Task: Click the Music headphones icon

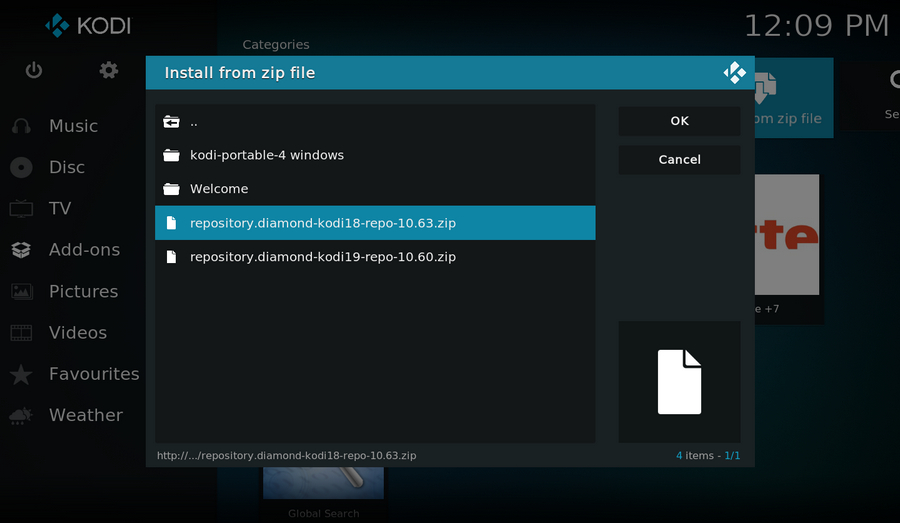Action: pyautogui.click(x=21, y=126)
